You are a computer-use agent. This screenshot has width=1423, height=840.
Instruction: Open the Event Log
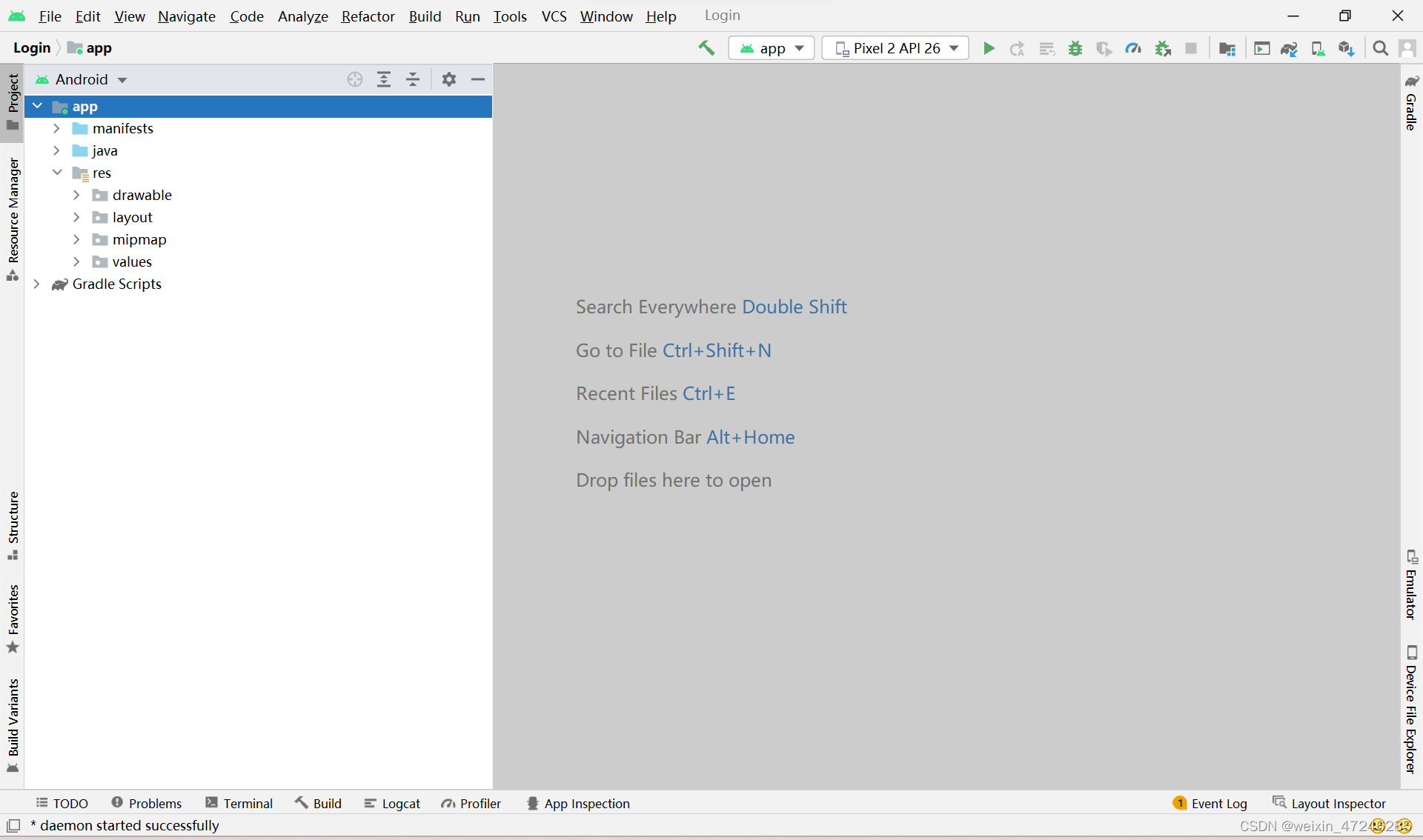tap(1210, 803)
